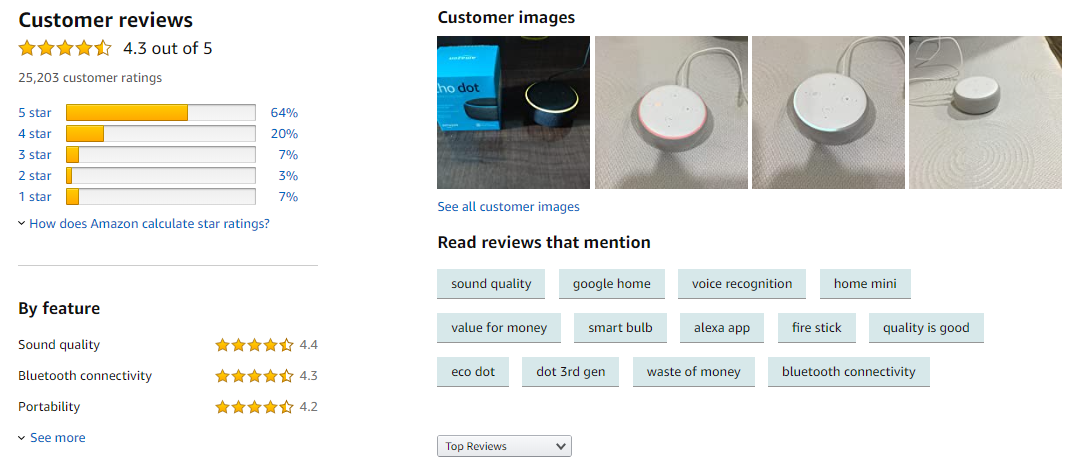Click the Portability star rating
The height and width of the screenshot is (467, 1084).
(x=254, y=407)
